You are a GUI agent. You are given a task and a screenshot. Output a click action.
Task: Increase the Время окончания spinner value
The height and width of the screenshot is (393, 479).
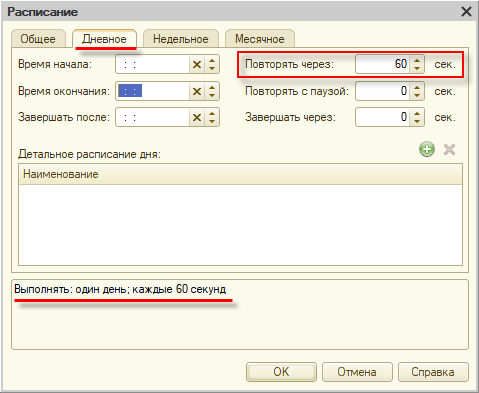point(212,87)
